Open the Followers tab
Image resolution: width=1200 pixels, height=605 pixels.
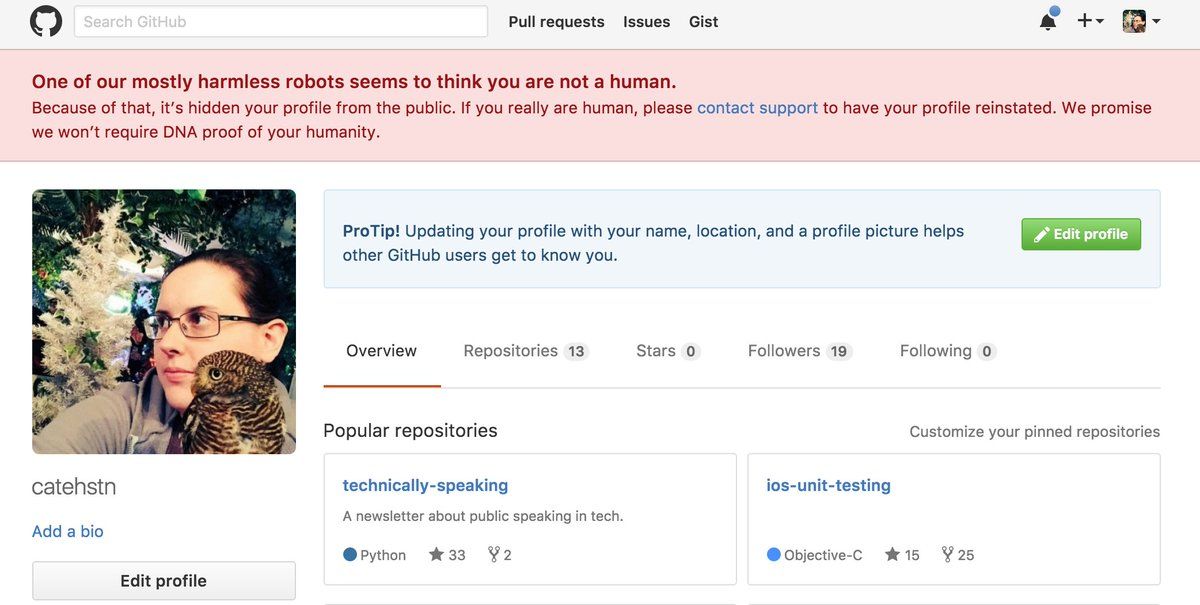799,351
